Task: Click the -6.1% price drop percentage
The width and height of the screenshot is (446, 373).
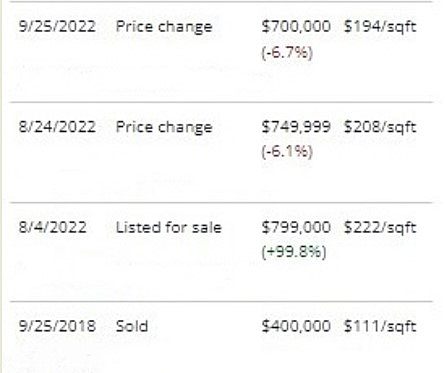Action: pos(287,152)
